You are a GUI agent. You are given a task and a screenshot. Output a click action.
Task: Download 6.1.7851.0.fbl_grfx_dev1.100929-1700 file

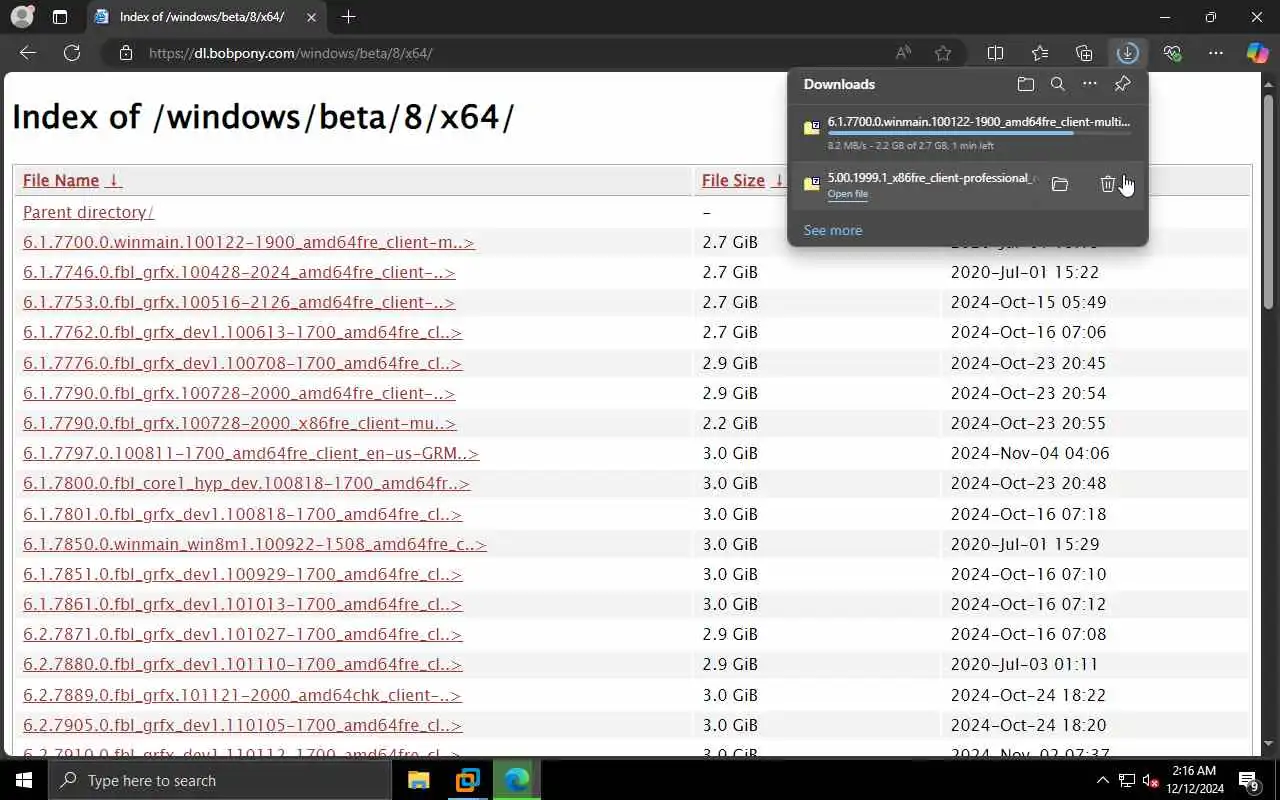[242, 574]
